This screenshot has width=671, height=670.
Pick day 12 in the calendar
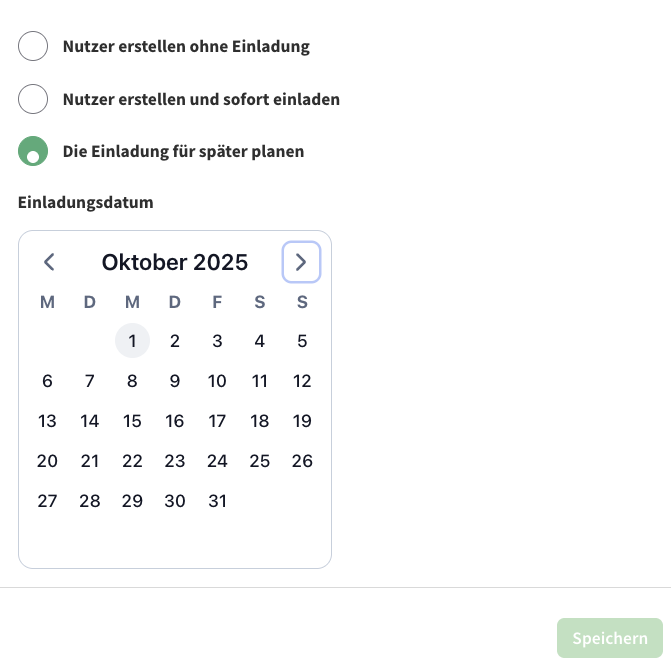pyautogui.click(x=302, y=381)
